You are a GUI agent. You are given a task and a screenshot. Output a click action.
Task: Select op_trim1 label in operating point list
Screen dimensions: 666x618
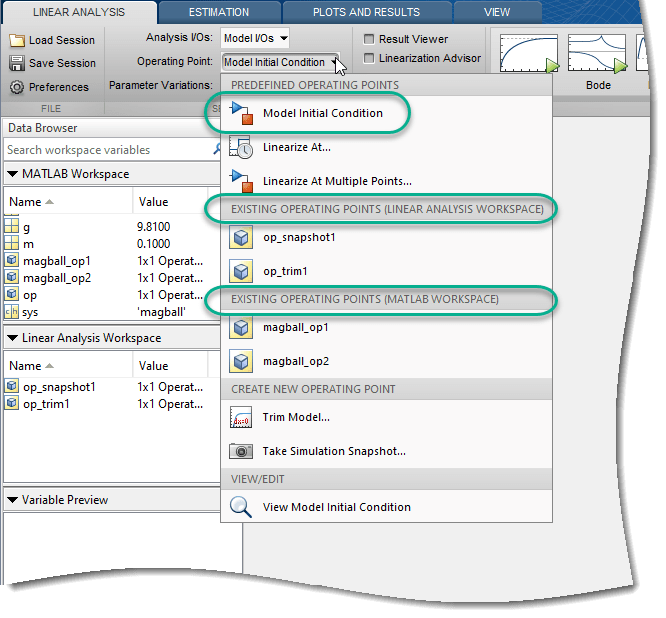[x=285, y=271]
